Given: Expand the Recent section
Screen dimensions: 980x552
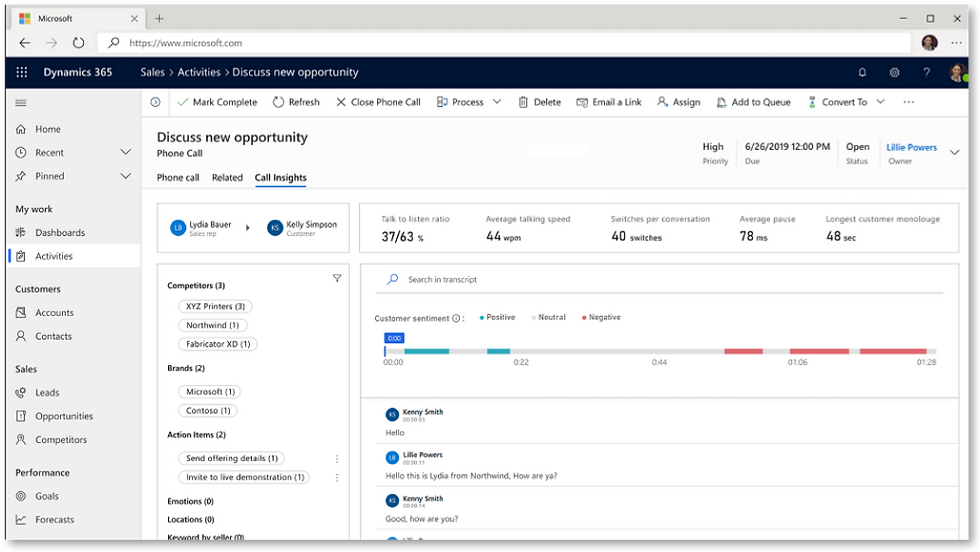Looking at the screenshot, I should point(126,153).
